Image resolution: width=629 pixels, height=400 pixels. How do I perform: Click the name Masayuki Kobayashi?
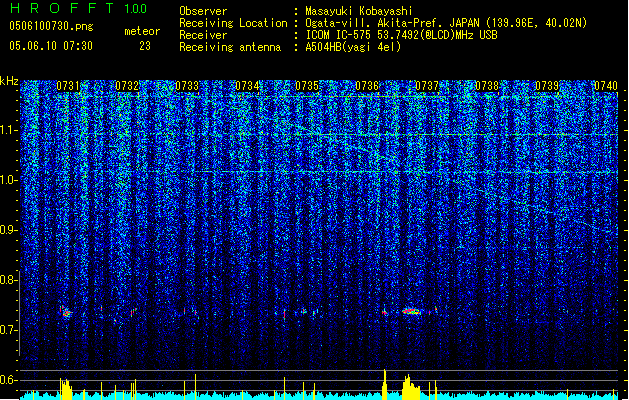(359, 11)
